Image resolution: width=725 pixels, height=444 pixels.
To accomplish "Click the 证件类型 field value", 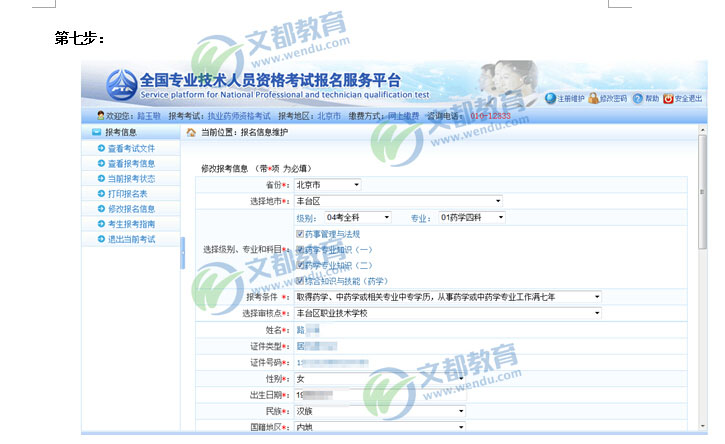I will pos(317,346).
